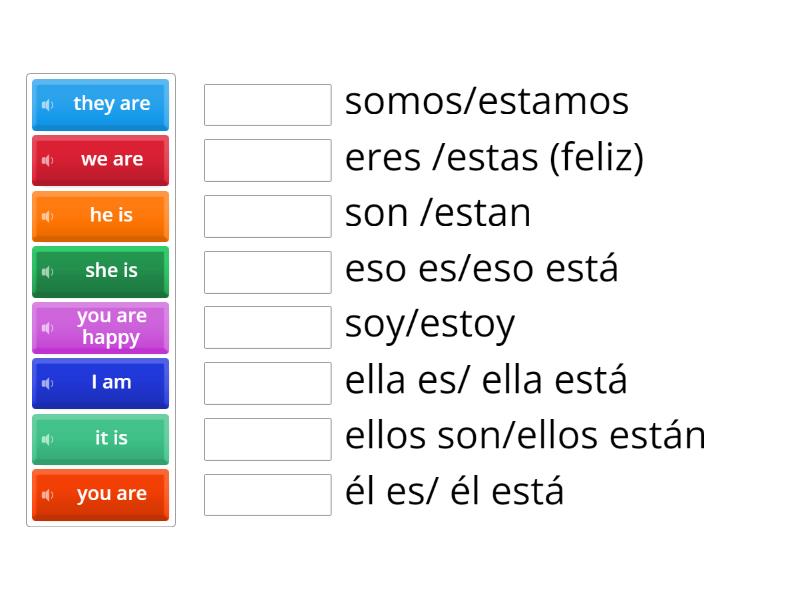The image size is (800, 600).
Task: Select the blue "they are" tile
Action: (105, 104)
